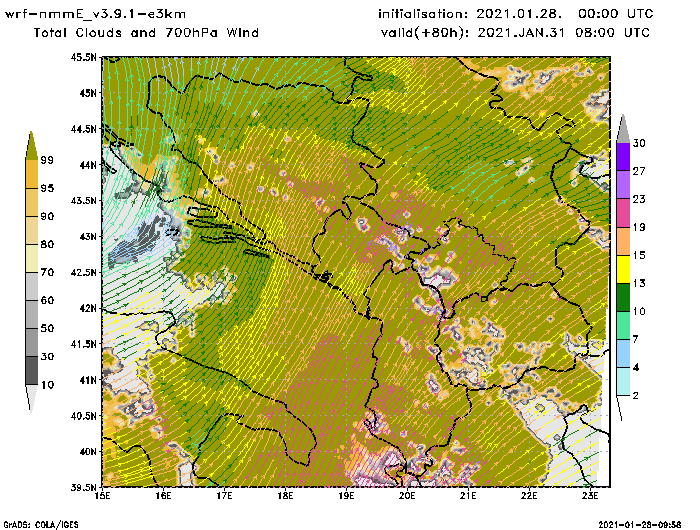The image size is (700, 530).
Task: Click the 19E longitude label
Action: [x=346, y=496]
